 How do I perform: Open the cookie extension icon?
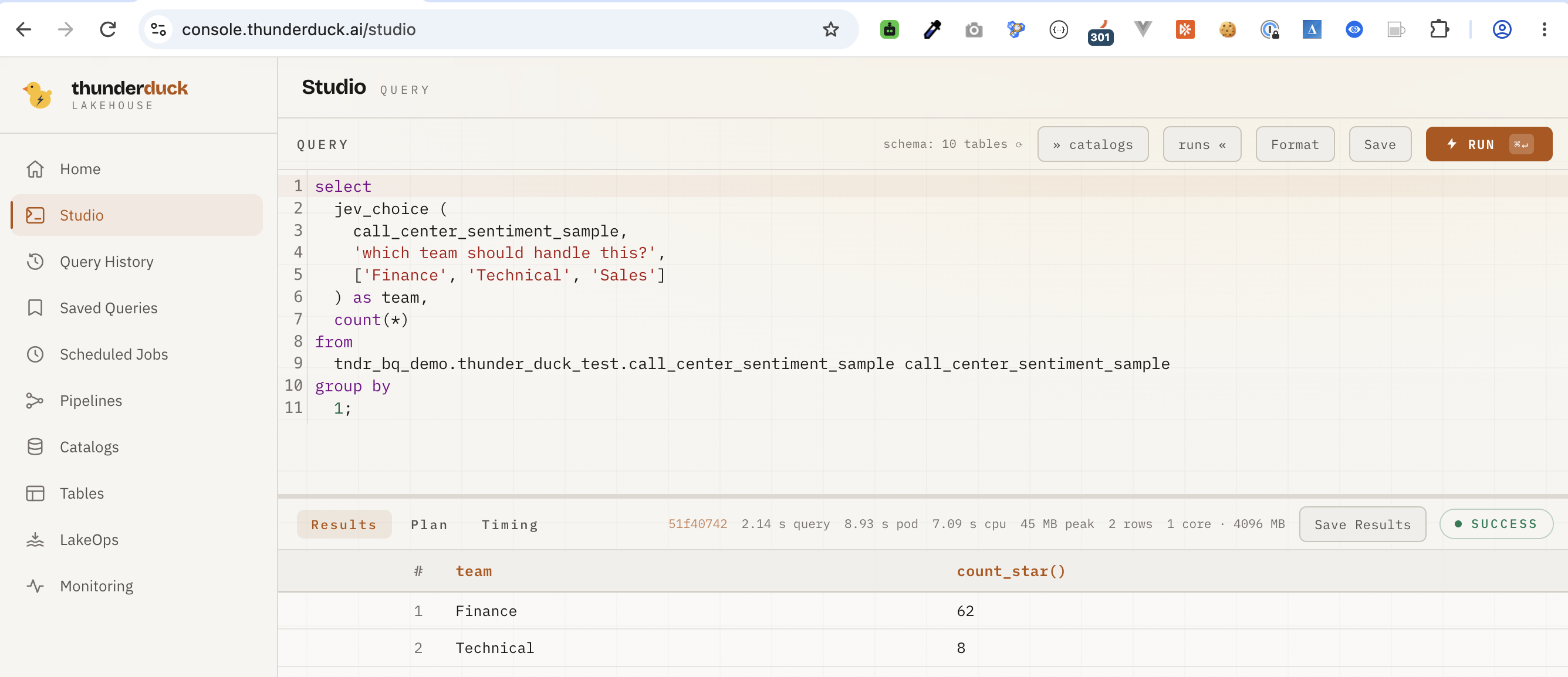pyautogui.click(x=1227, y=29)
